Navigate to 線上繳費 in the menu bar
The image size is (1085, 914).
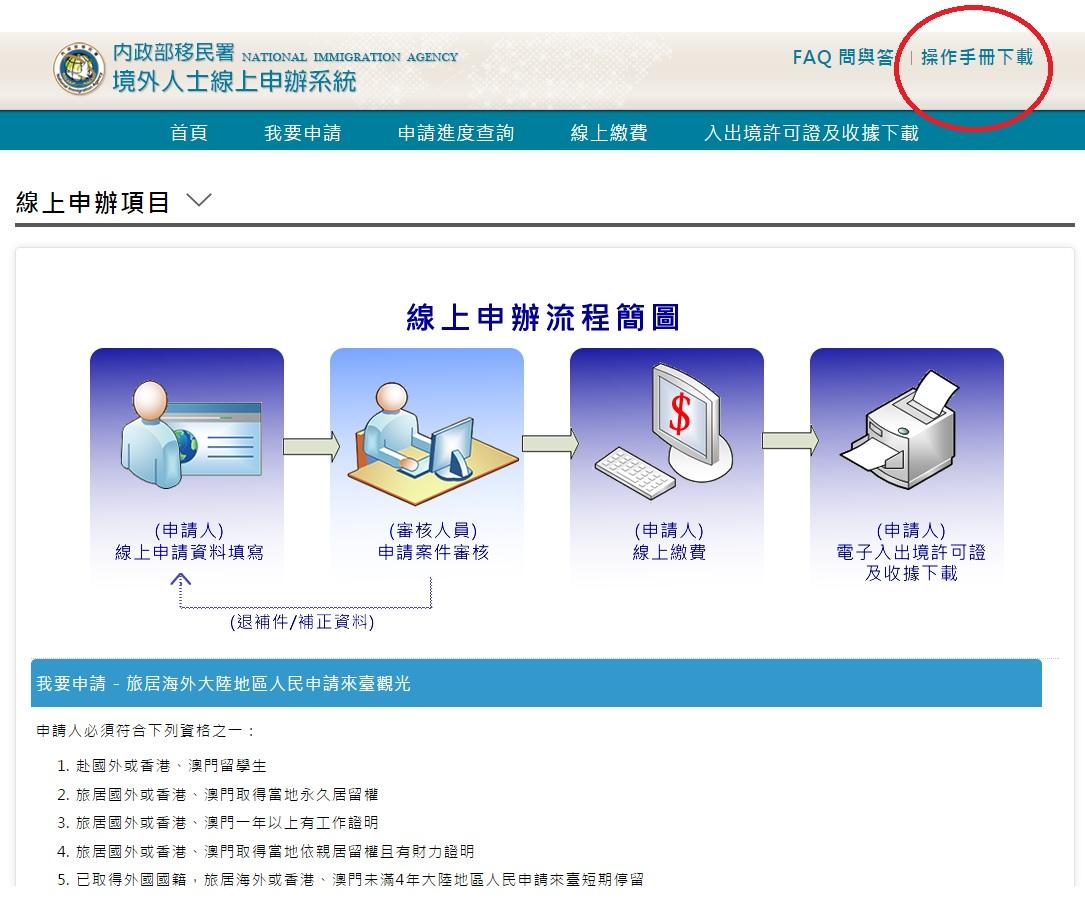(611, 131)
